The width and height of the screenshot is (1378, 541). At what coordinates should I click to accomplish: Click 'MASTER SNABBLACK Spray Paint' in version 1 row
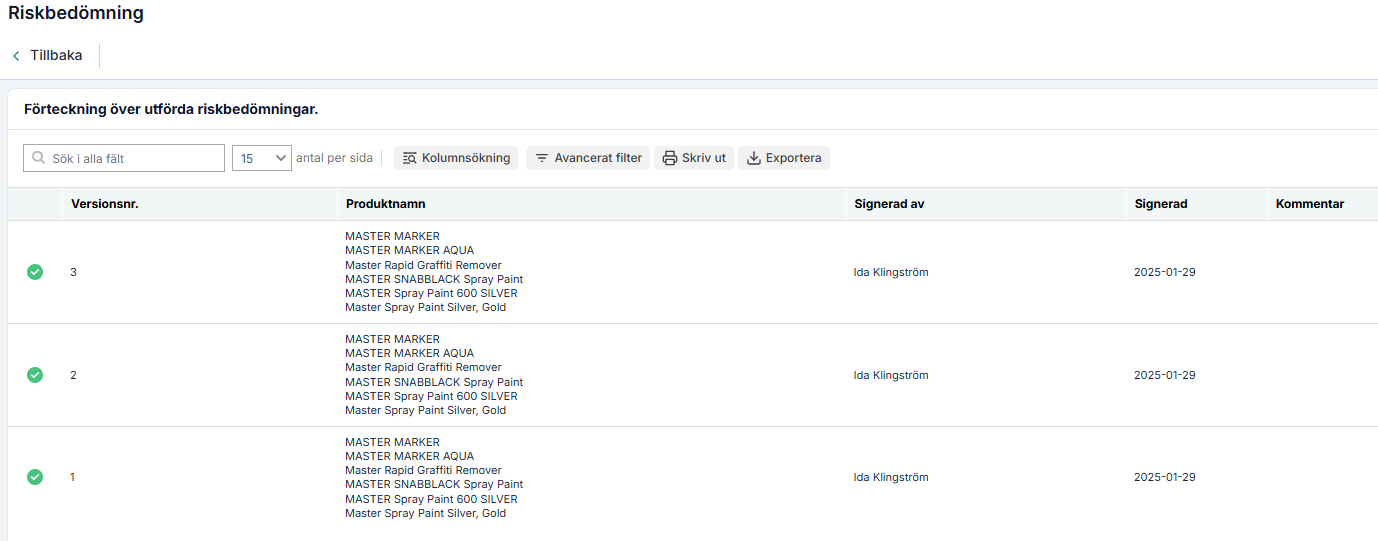point(434,485)
